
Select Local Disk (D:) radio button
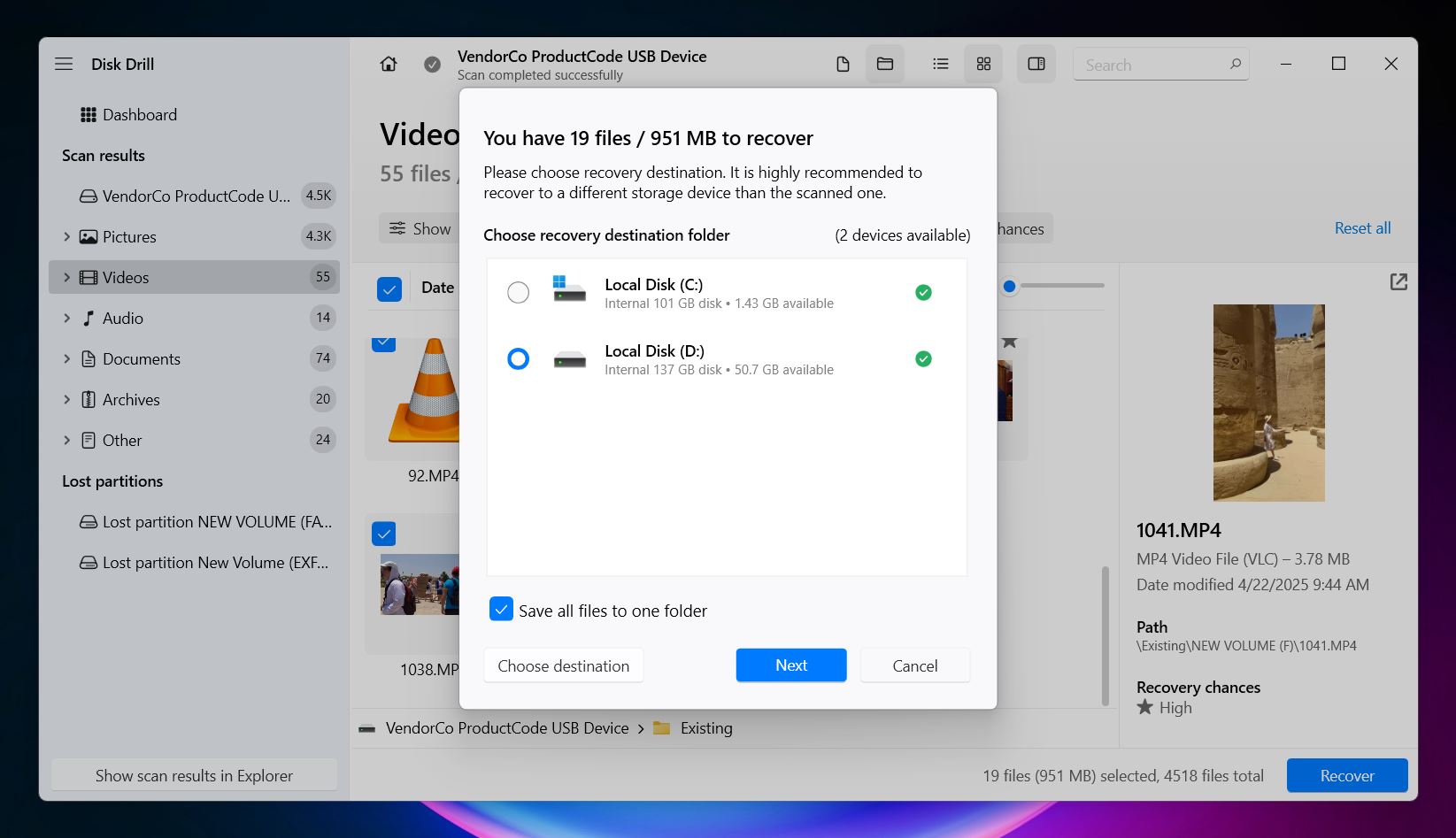tap(518, 358)
